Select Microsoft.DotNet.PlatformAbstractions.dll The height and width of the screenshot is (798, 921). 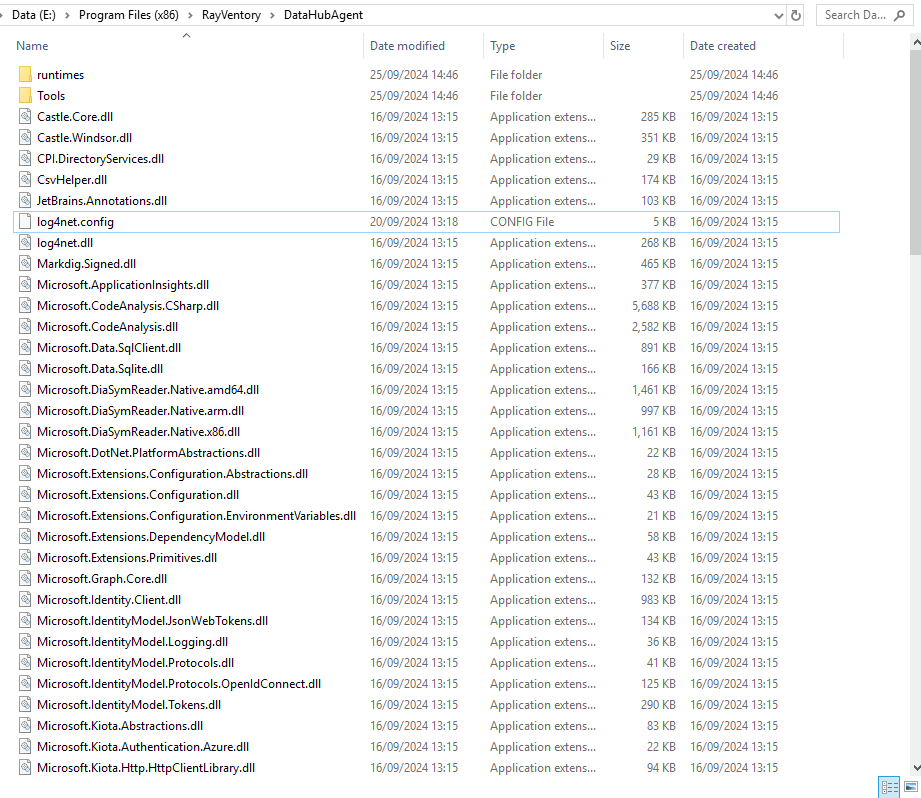coord(149,453)
